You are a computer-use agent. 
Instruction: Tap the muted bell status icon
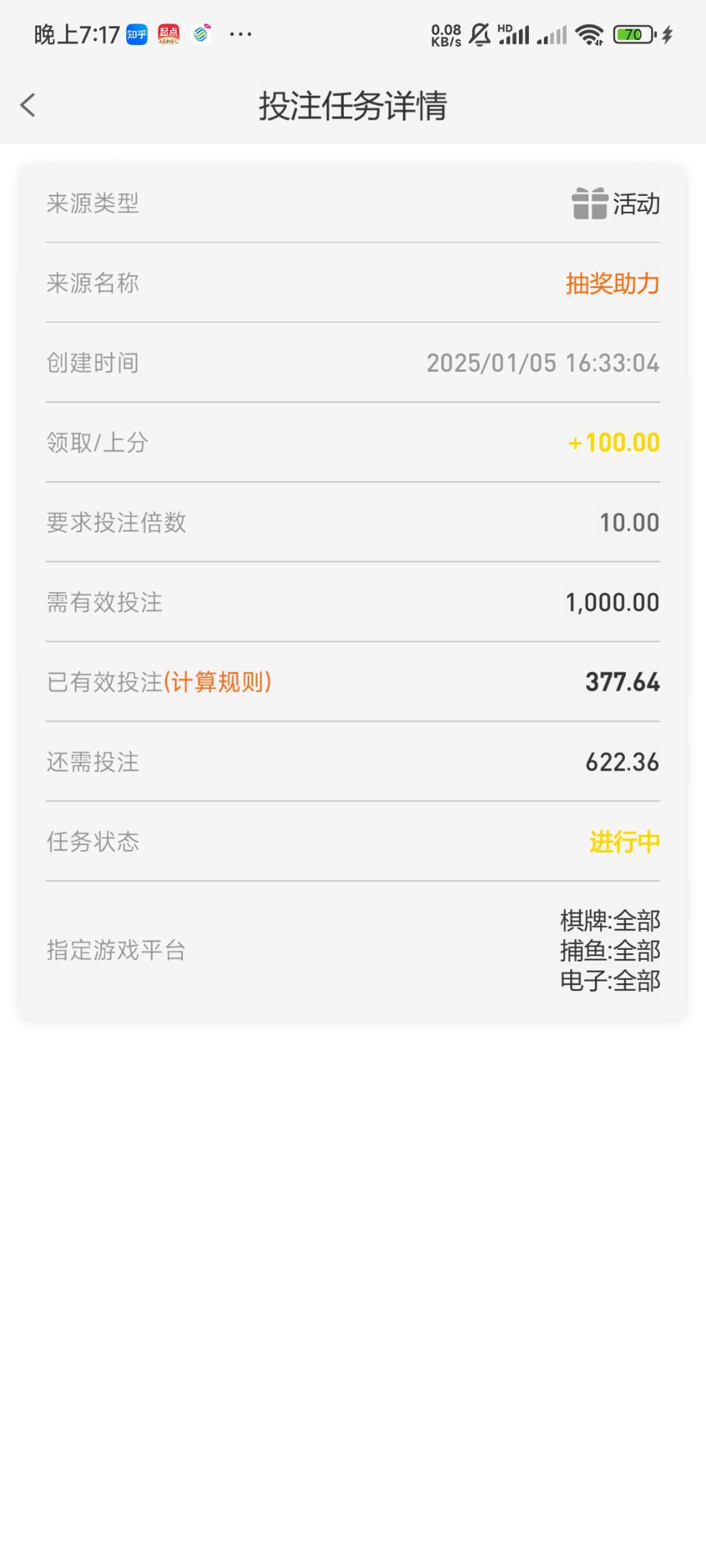480,35
